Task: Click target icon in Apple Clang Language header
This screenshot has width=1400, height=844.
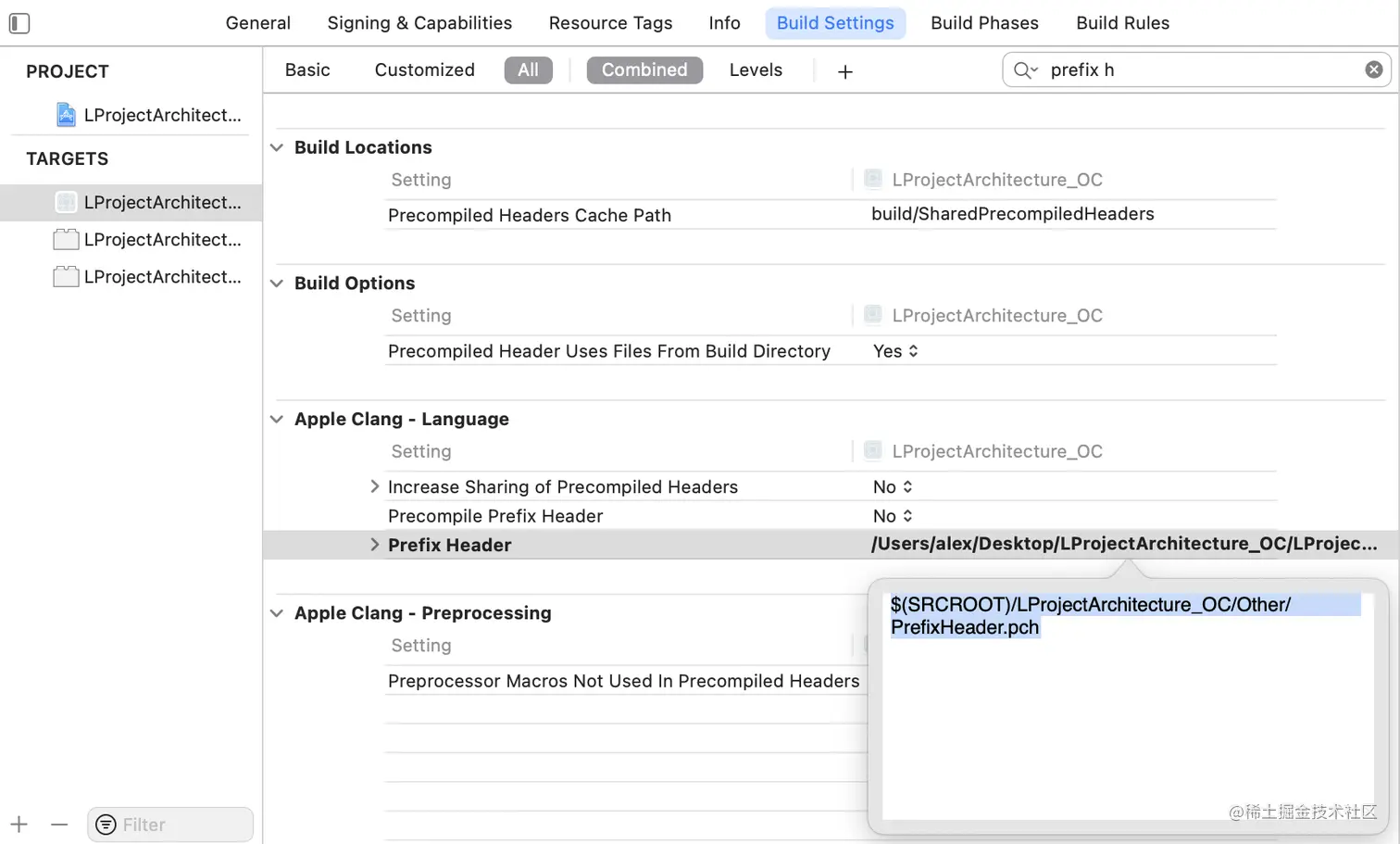Action: click(873, 451)
